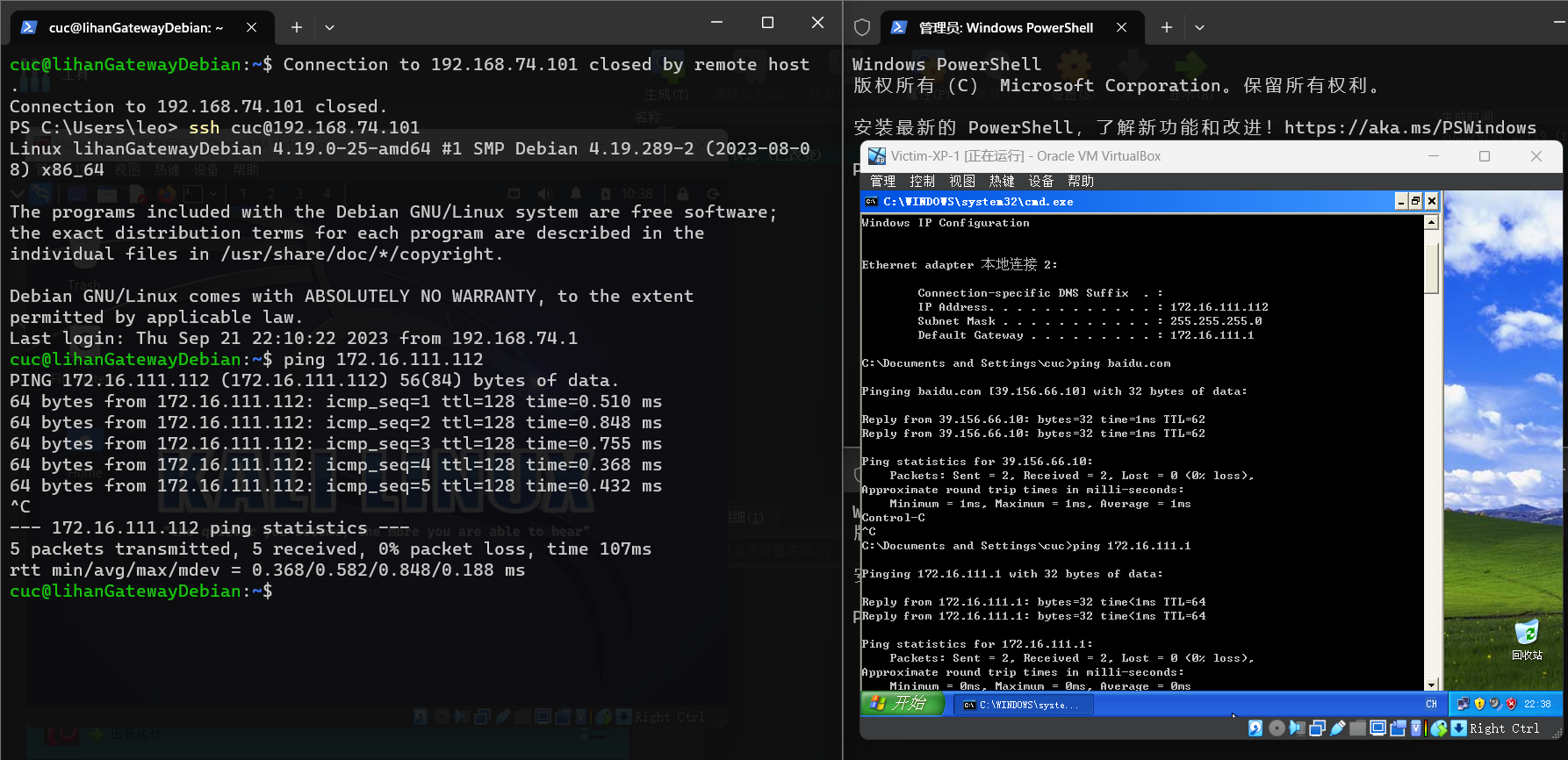
Task: Open the 热键 menu in VirtualBox
Action: tap(1001, 181)
